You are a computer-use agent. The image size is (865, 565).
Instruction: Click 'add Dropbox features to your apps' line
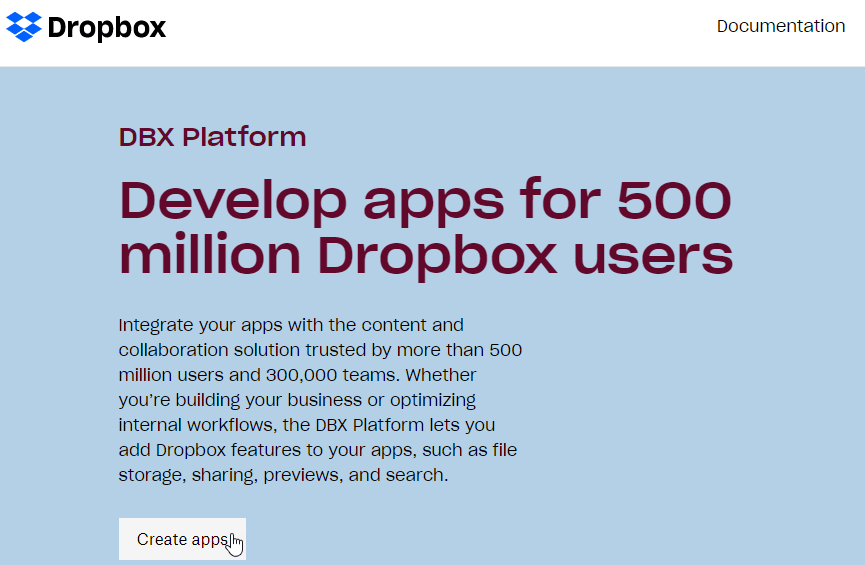(x=250, y=450)
